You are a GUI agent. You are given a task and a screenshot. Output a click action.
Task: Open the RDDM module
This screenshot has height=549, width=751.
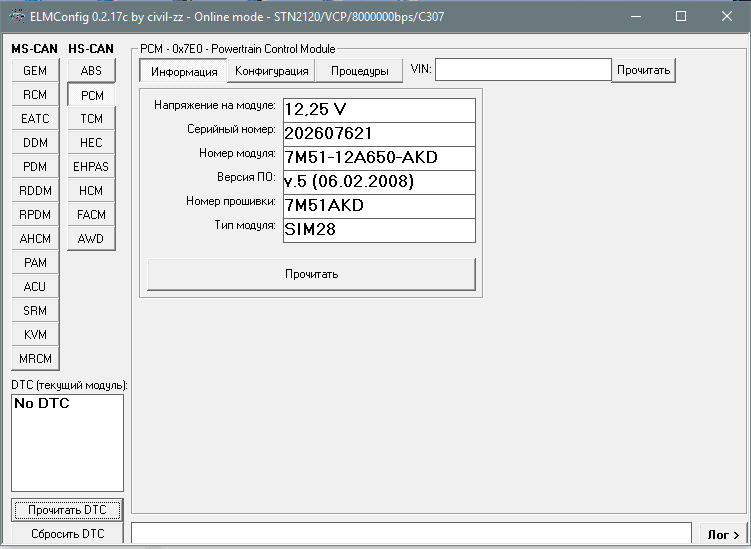(x=35, y=191)
